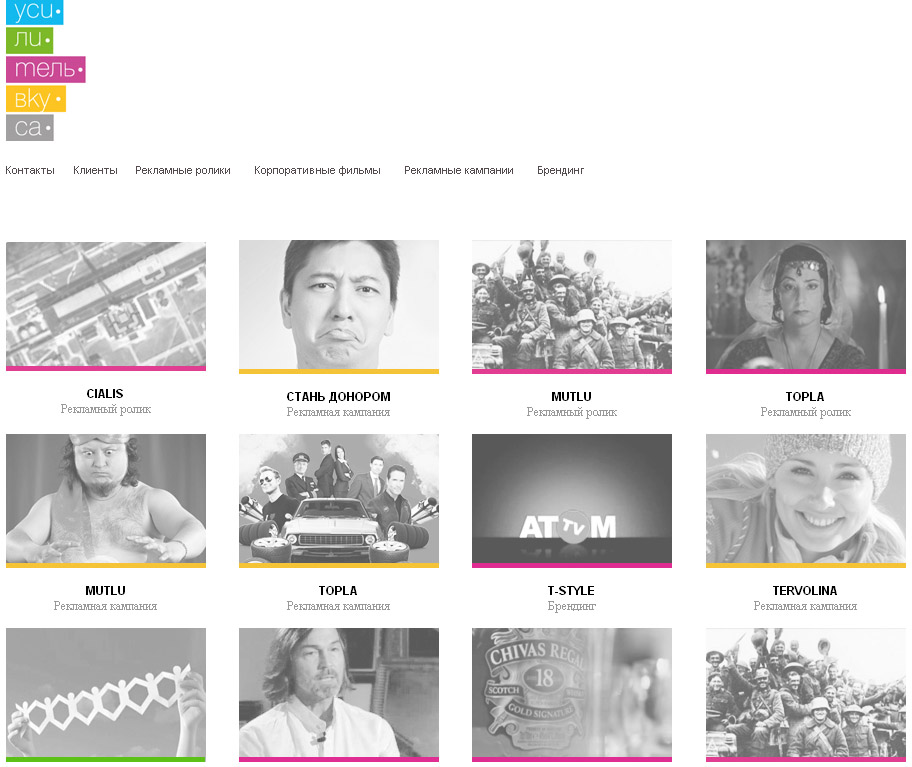Viewport: 912px width, 767px height.
Task: Click the yellow 'вку' logo block
Action: coord(35,98)
